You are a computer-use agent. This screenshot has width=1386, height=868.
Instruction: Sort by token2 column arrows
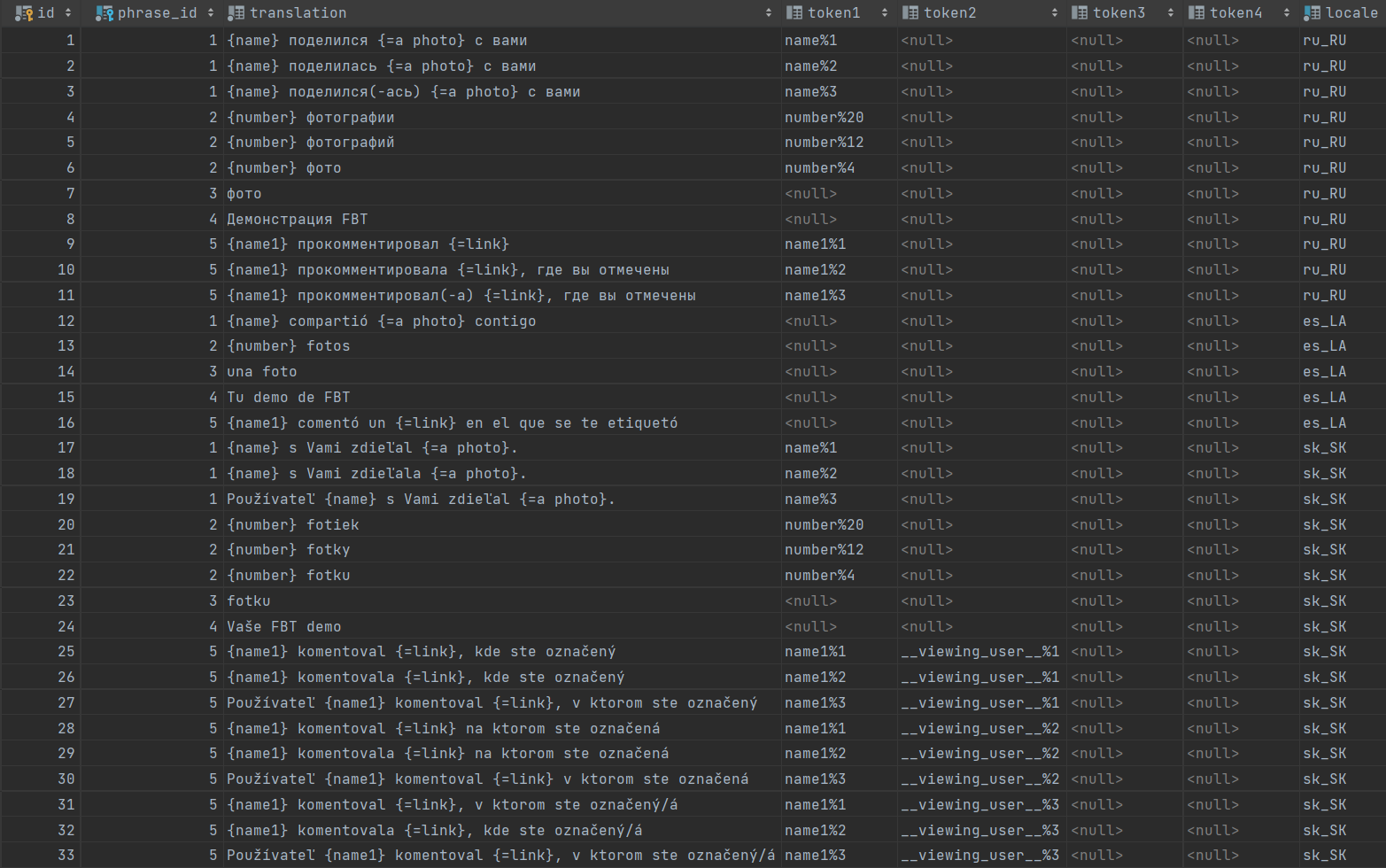[1054, 13]
